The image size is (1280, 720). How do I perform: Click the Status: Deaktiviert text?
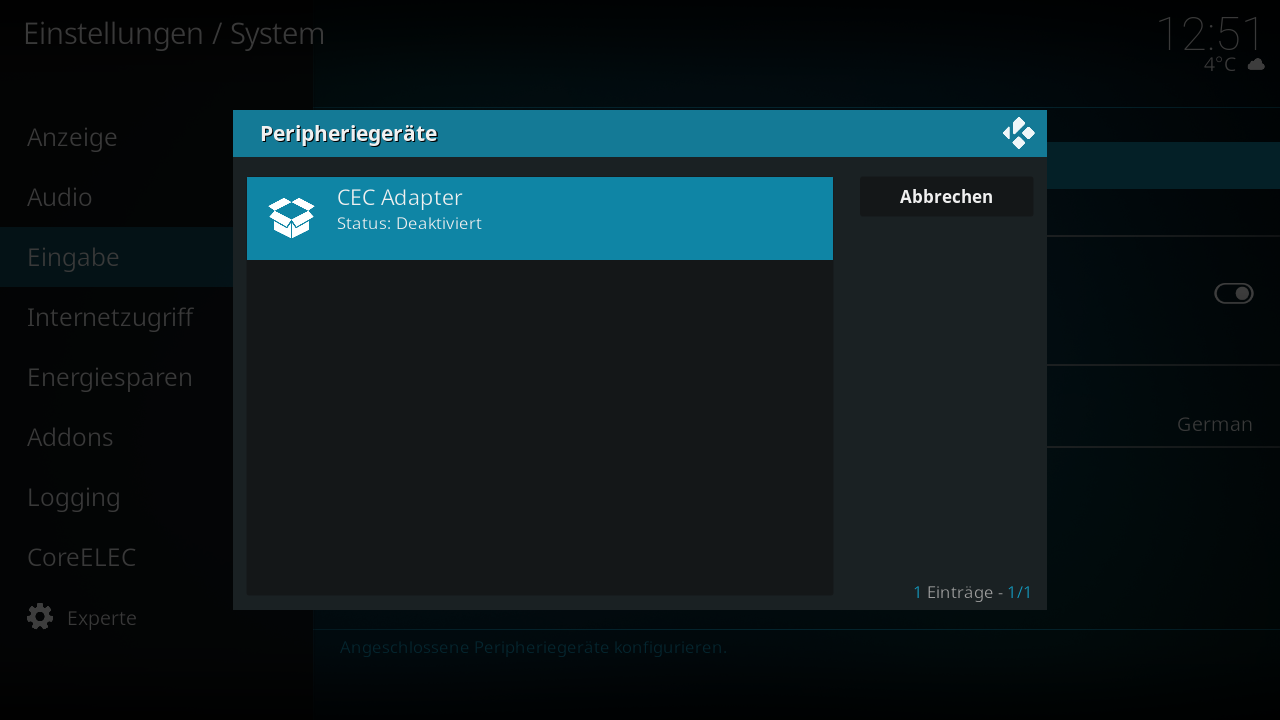coord(409,223)
